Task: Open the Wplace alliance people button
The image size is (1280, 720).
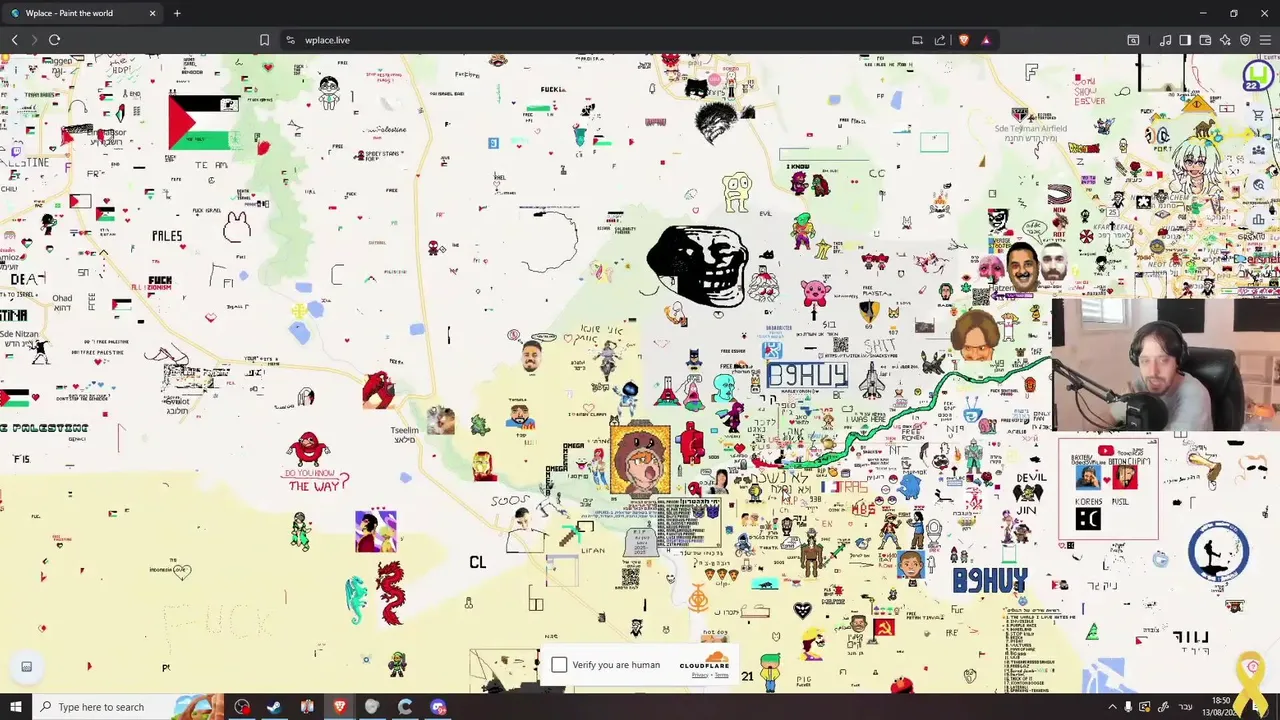Action: tap(1259, 152)
